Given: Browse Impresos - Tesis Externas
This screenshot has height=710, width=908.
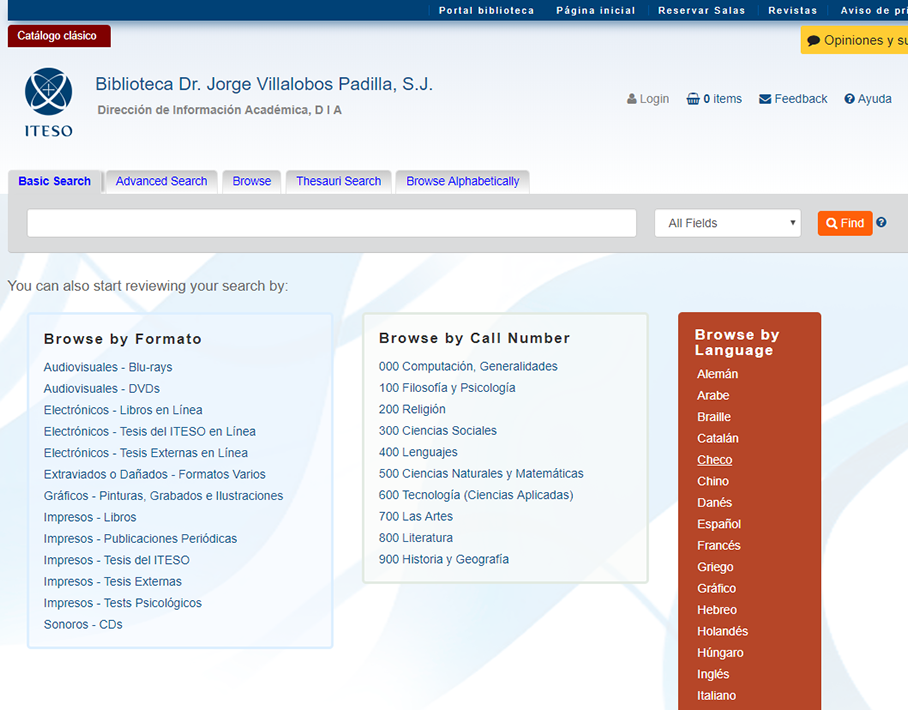Looking at the screenshot, I should (112, 581).
